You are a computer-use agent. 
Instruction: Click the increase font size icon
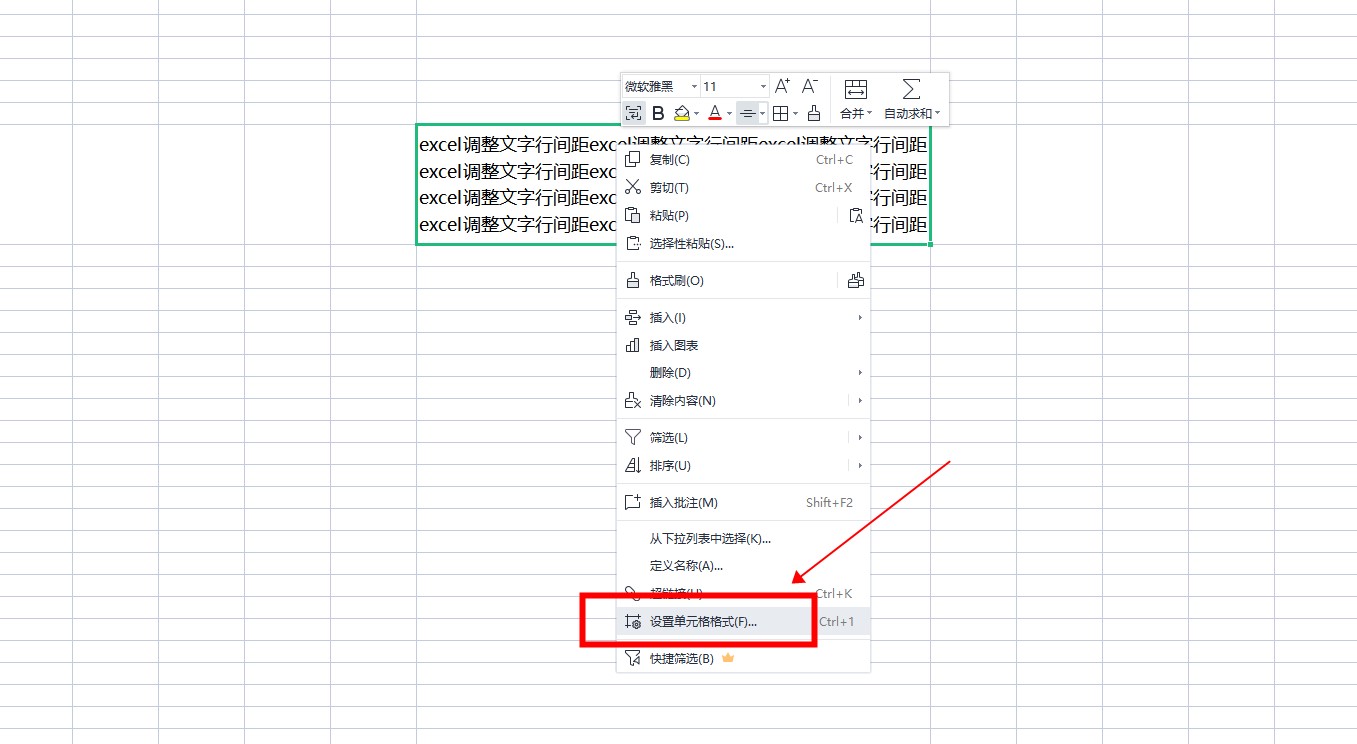click(782, 86)
